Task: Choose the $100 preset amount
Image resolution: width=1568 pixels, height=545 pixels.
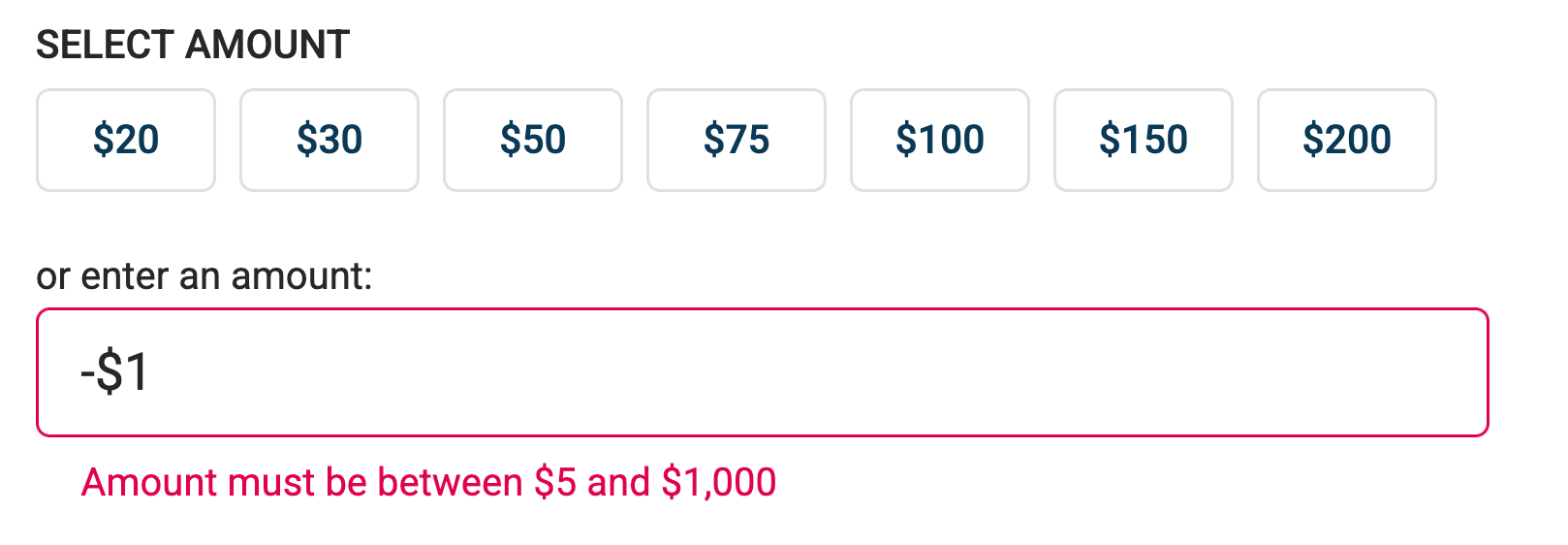Action: click(x=940, y=141)
